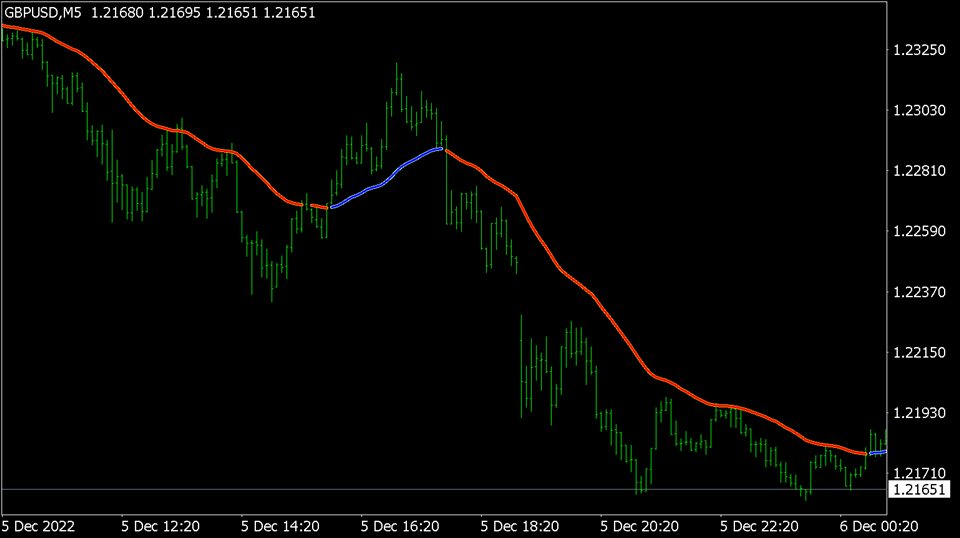Click the 1.22370 price axis label
The width and height of the screenshot is (960, 538).
point(919,293)
